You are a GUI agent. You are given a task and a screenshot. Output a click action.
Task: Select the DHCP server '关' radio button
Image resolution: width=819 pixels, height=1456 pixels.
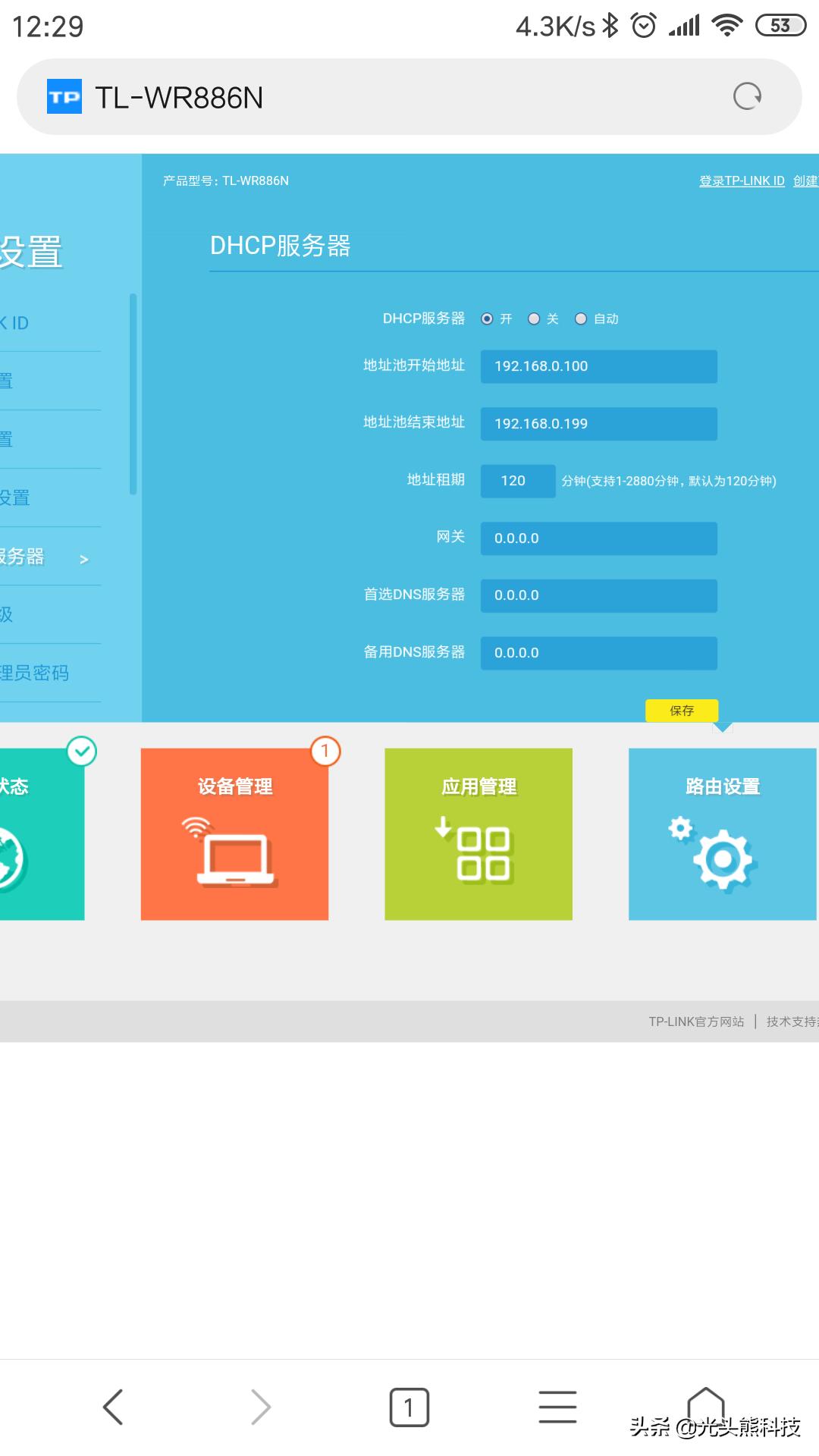point(534,318)
